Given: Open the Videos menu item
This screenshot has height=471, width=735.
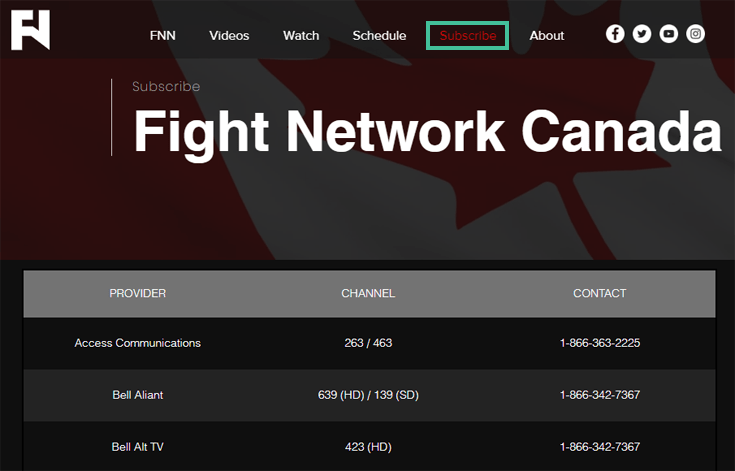Looking at the screenshot, I should click(229, 36).
